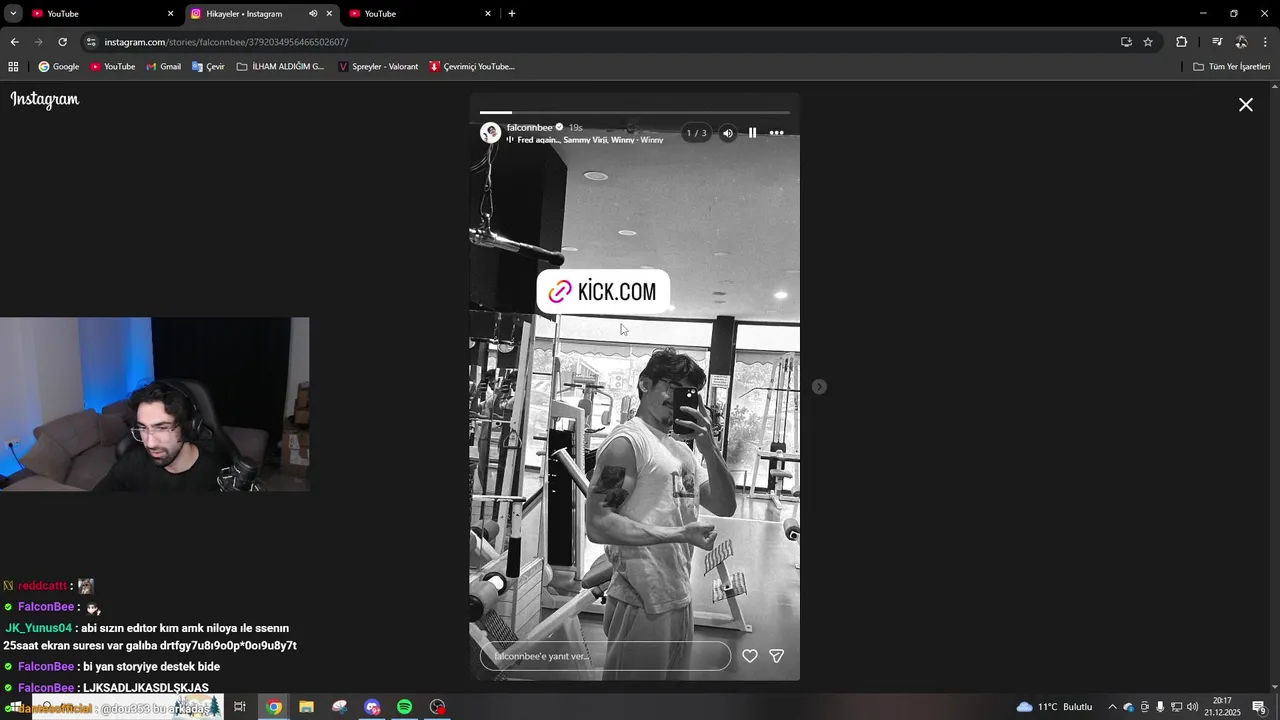The image size is (1280, 720).
Task: Like the story with the heart icon
Action: [750, 656]
